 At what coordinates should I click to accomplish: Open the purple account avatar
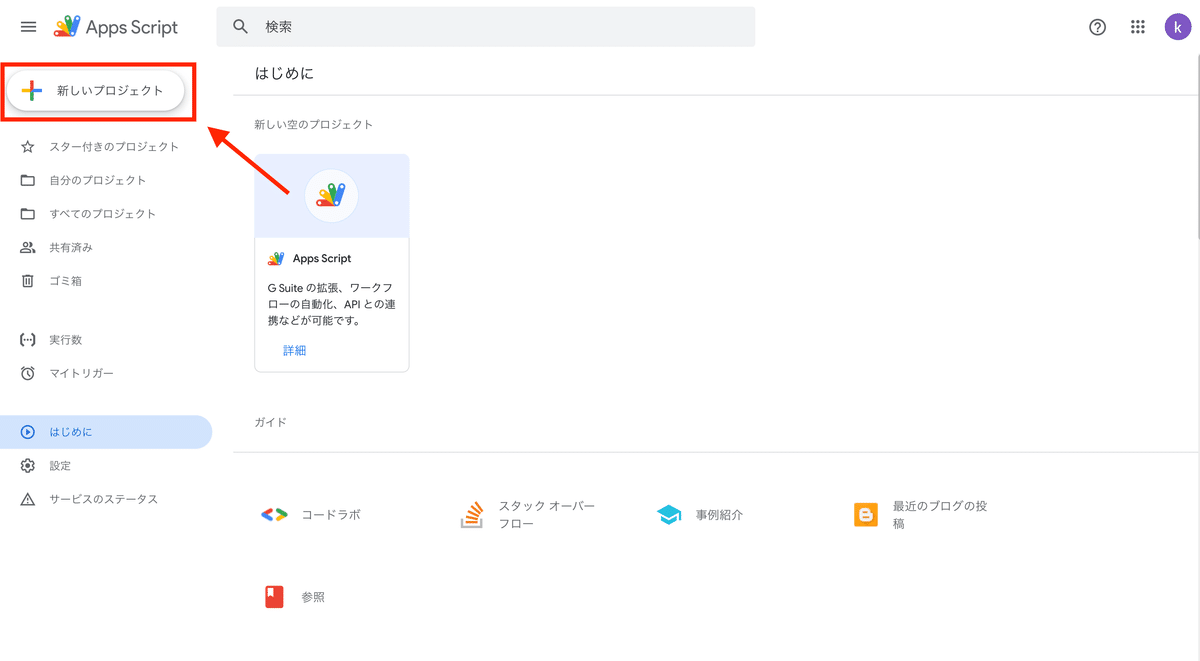(x=1177, y=27)
